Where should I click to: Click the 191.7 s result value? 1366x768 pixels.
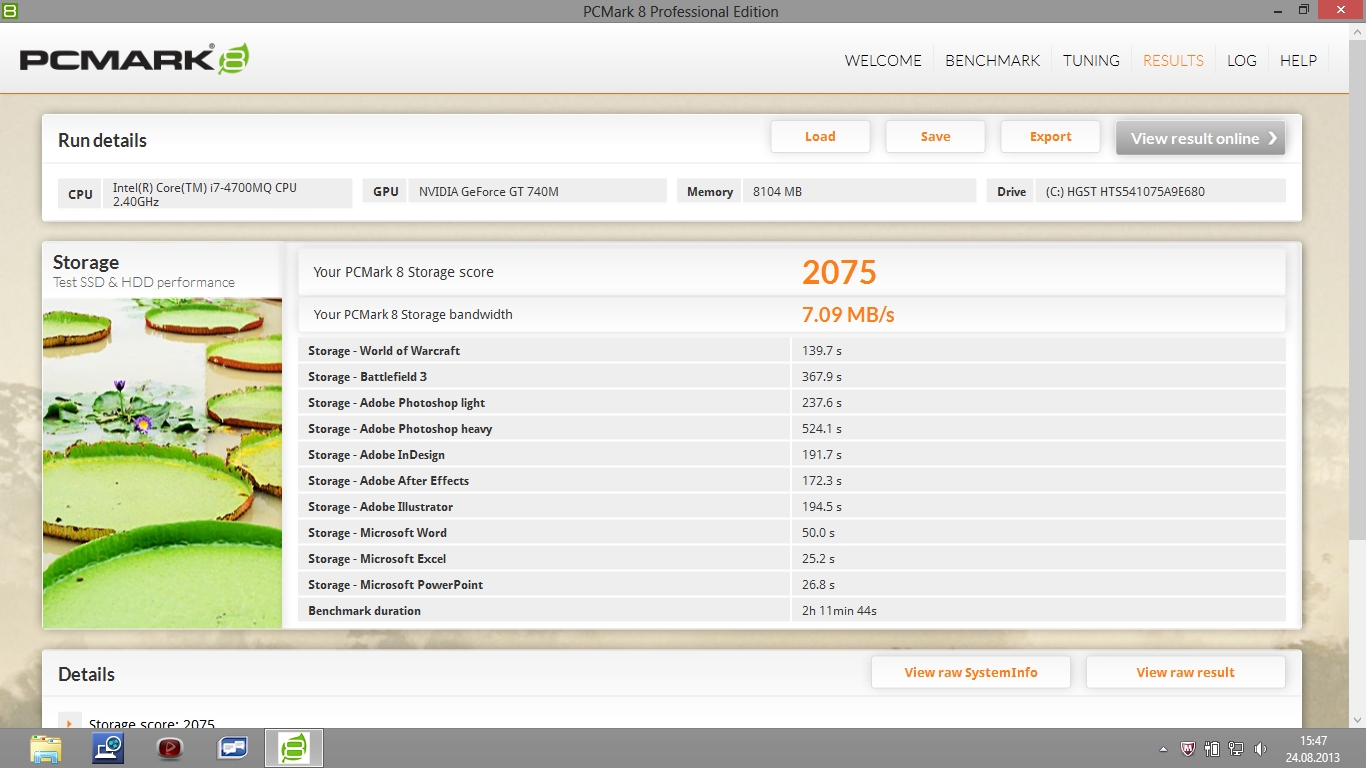click(822, 455)
